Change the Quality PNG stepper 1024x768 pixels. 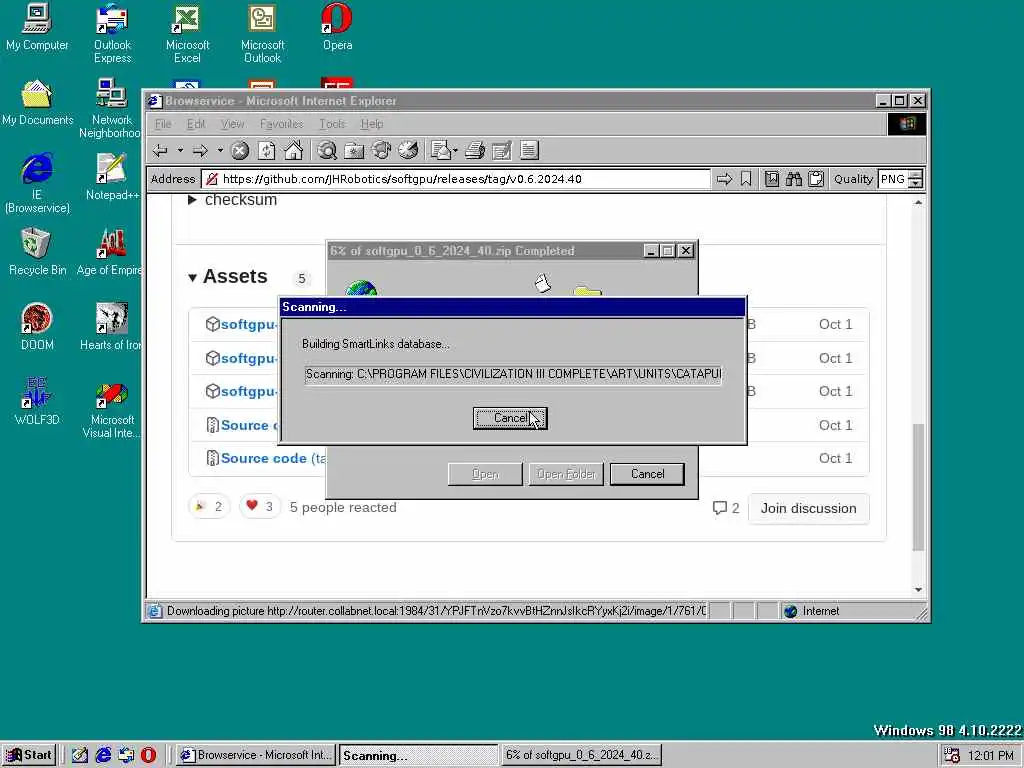[916, 179]
